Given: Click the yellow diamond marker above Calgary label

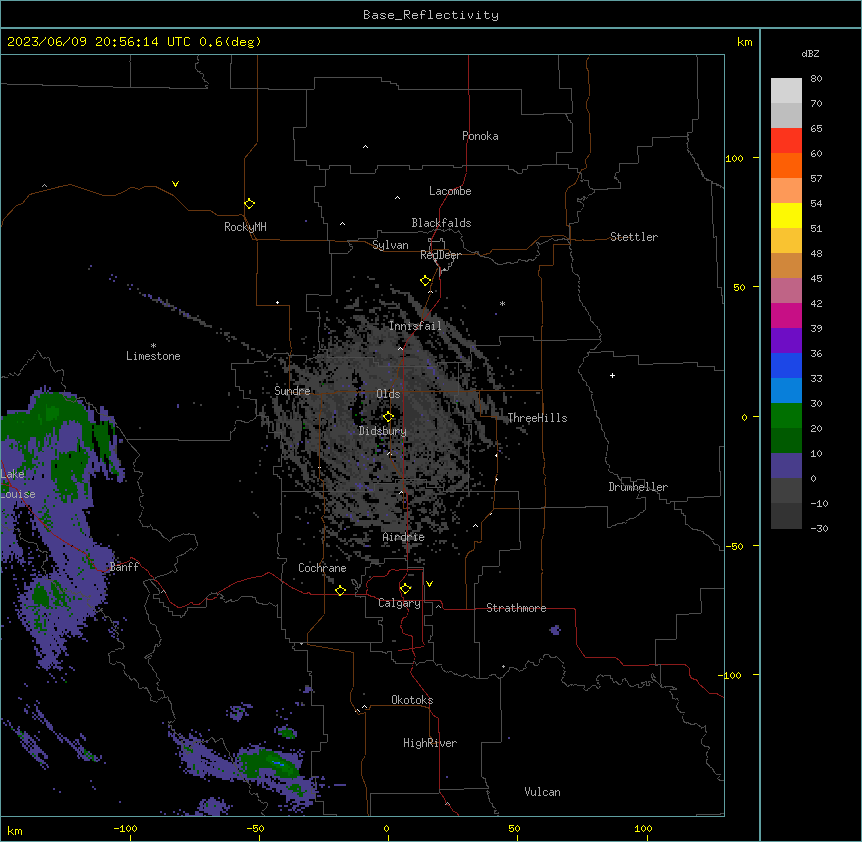Looking at the screenshot, I should (x=405, y=589).
